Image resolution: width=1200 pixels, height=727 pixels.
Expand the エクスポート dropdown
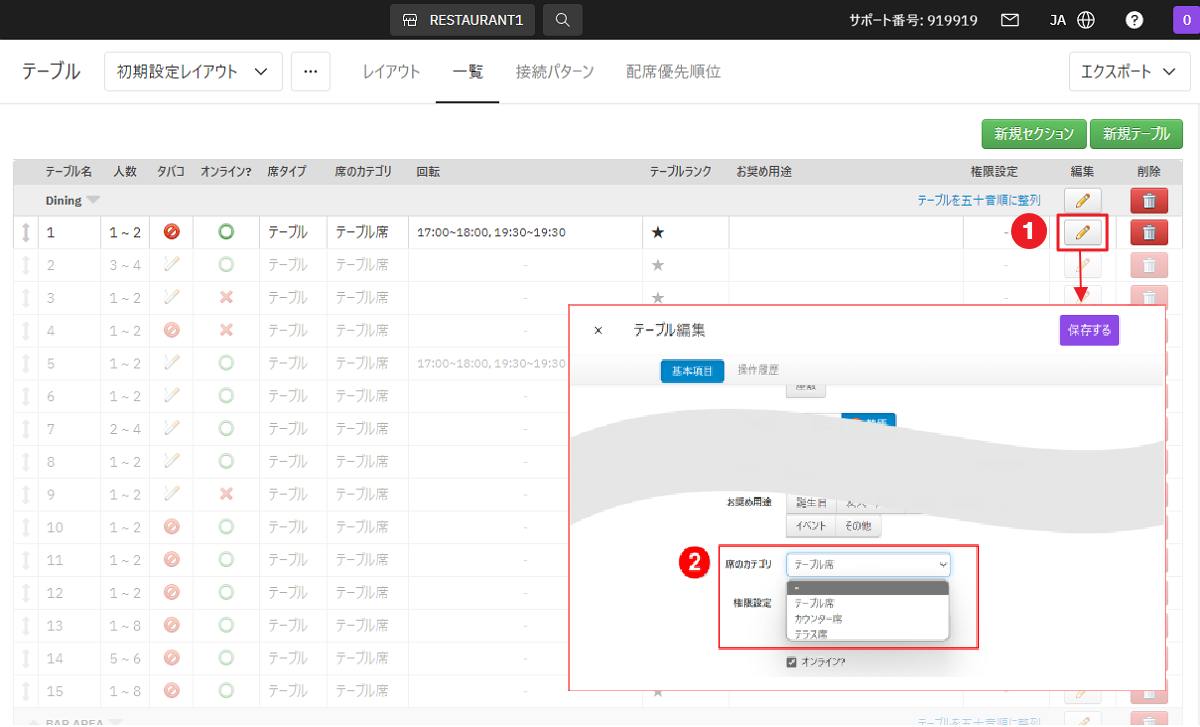(1129, 72)
